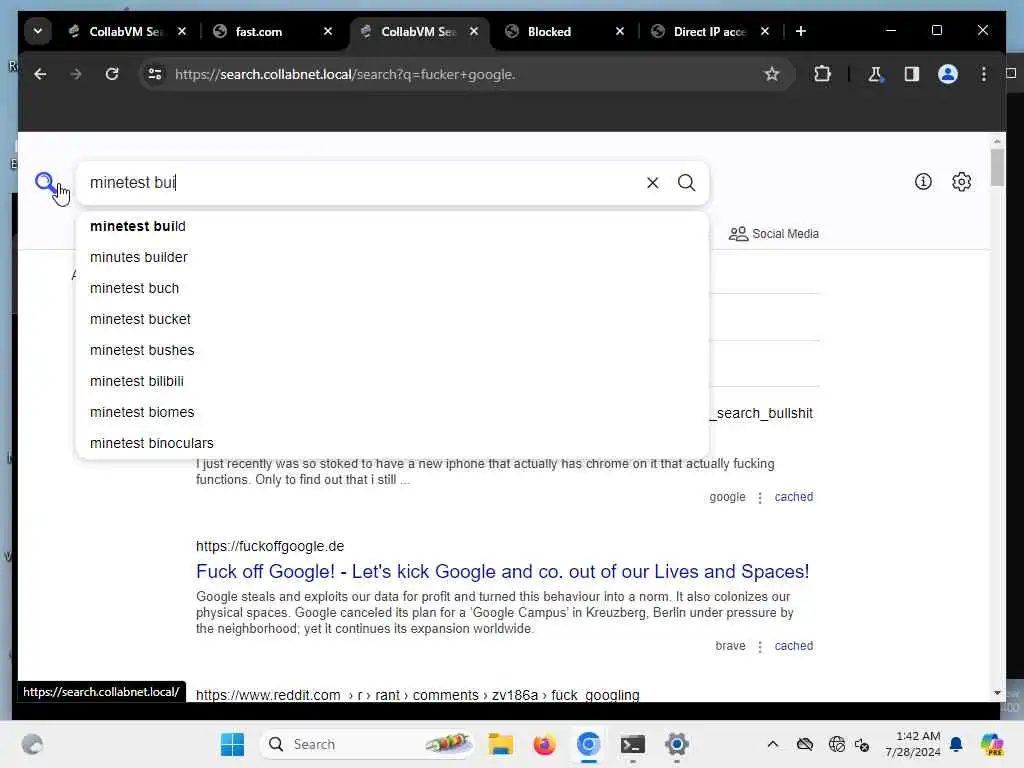Click the https://fuckoffgoogle.de URL
1024x768 pixels.
[x=270, y=546]
